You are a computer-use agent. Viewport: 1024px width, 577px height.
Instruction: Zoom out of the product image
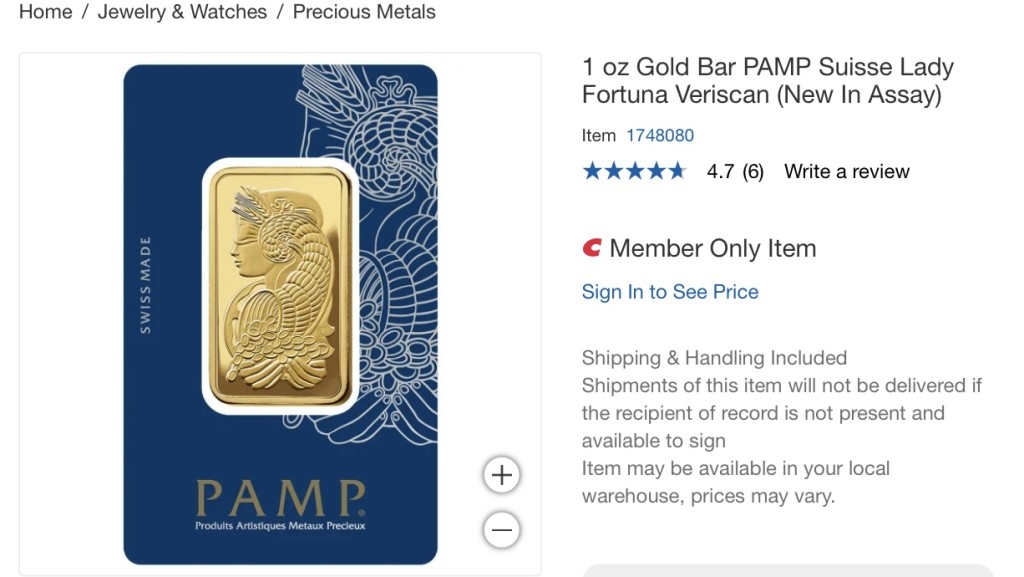pyautogui.click(x=502, y=529)
